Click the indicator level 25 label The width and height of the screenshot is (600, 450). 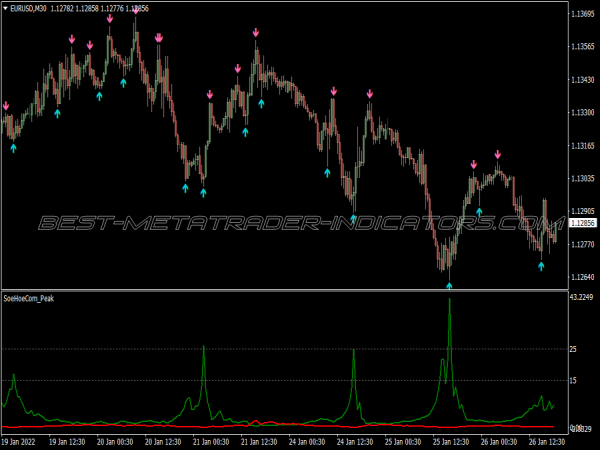tap(573, 349)
